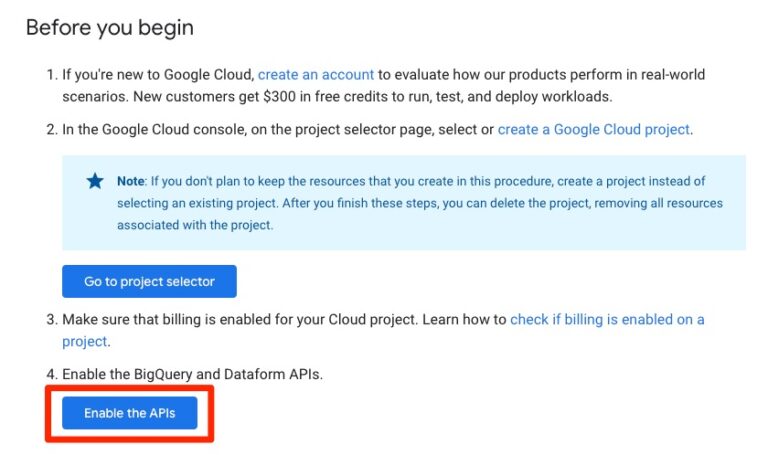768x455 pixels.
Task: Click the "Make sure that billing is enabled" text
Action: pos(167,319)
